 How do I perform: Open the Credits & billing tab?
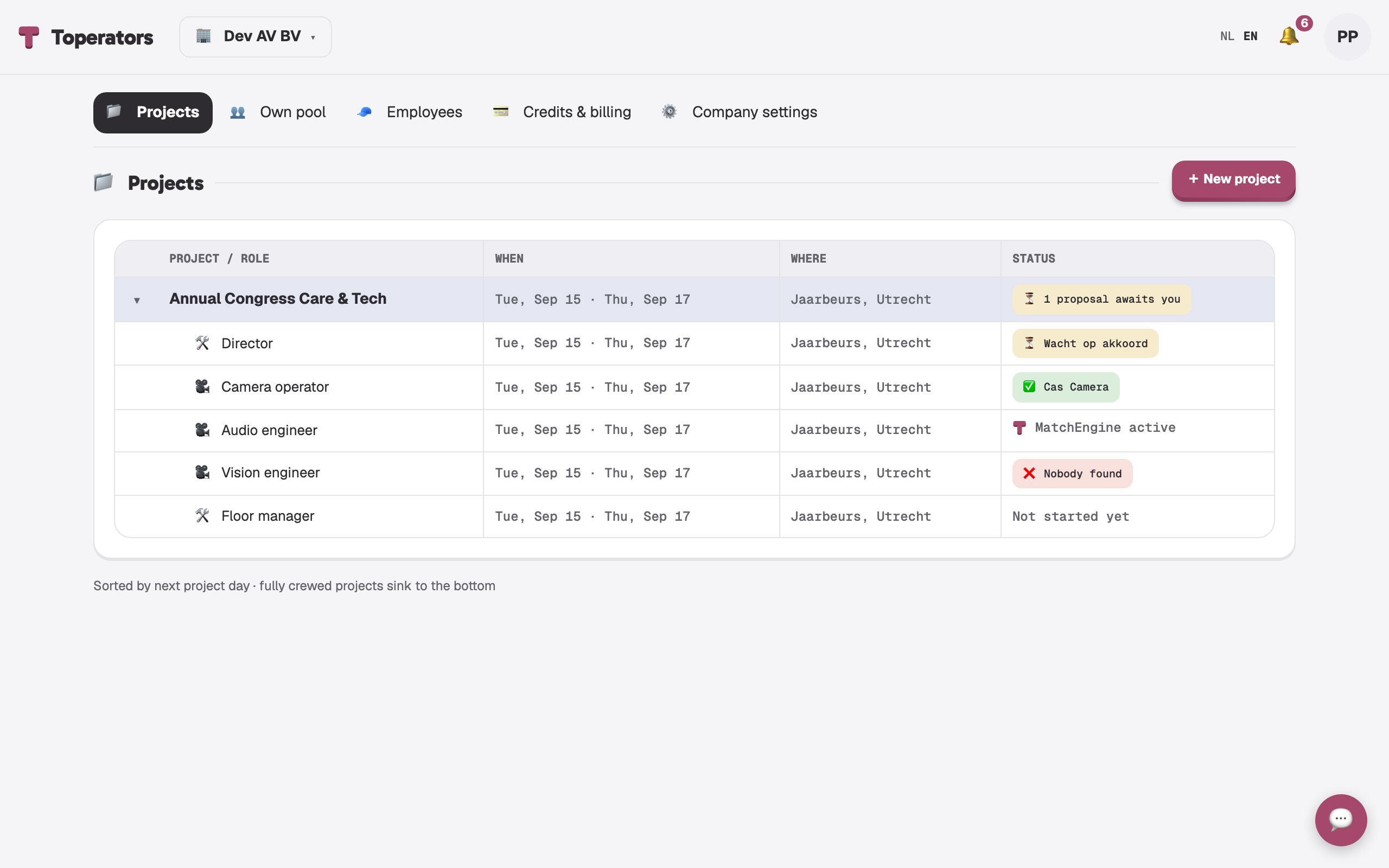click(x=562, y=112)
